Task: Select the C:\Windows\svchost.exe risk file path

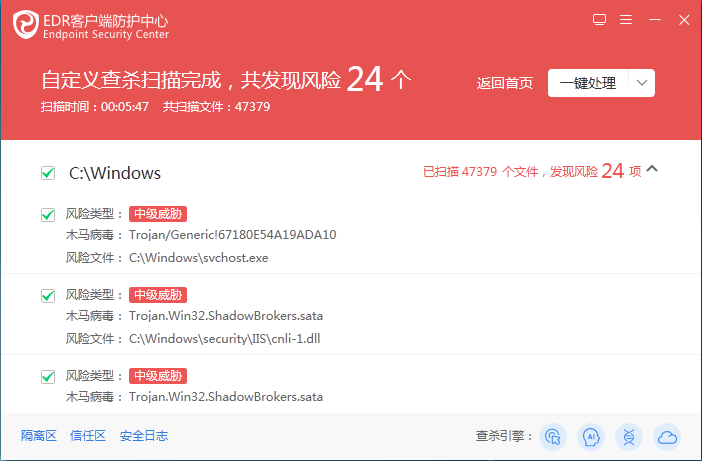Action: 198,257
